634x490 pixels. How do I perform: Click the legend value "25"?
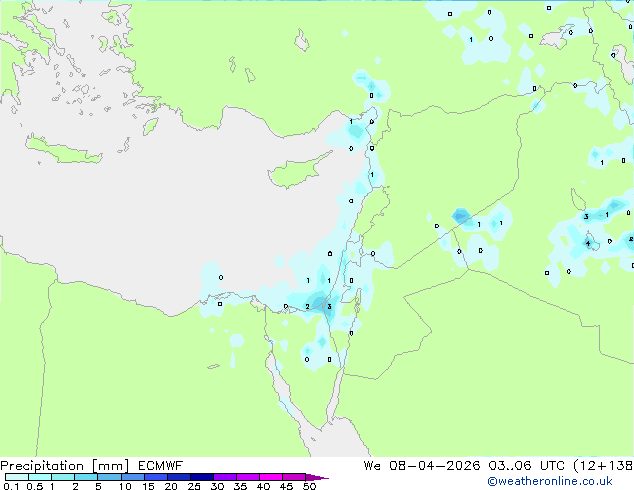point(194,486)
